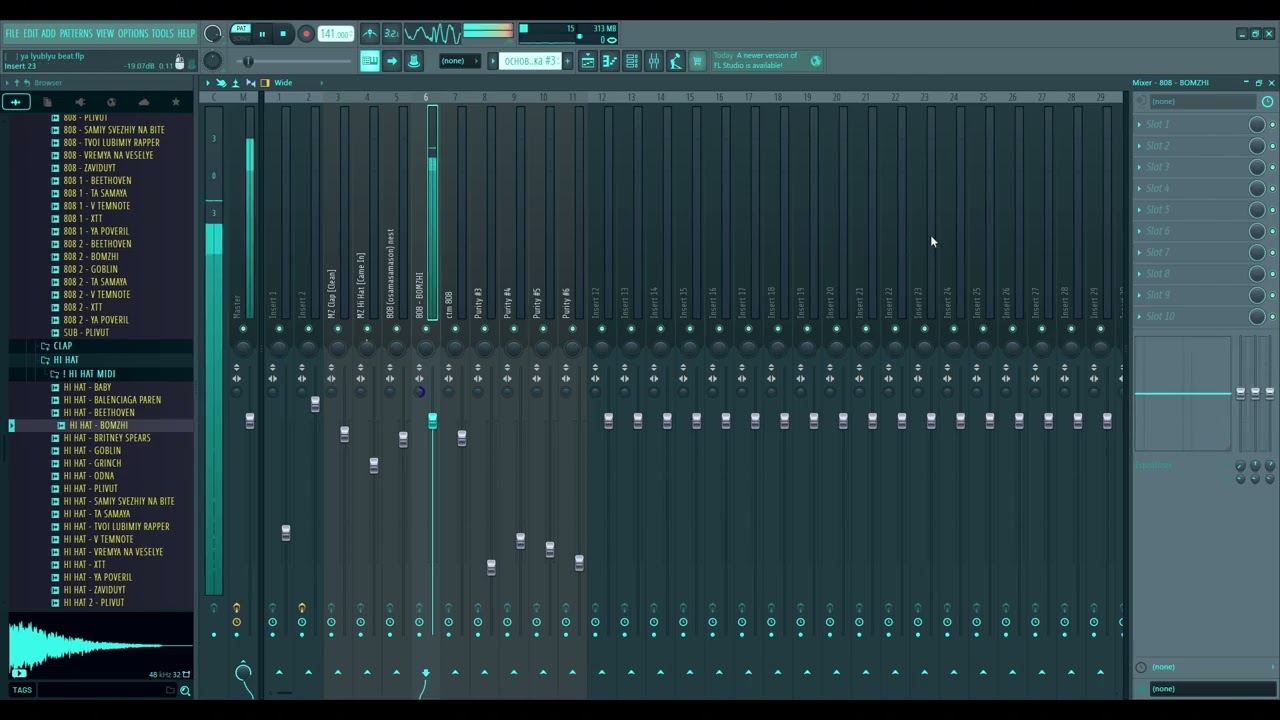Image resolution: width=1280 pixels, height=720 pixels.
Task: Toggle Slot 3 effect enable light
Action: point(1273,167)
